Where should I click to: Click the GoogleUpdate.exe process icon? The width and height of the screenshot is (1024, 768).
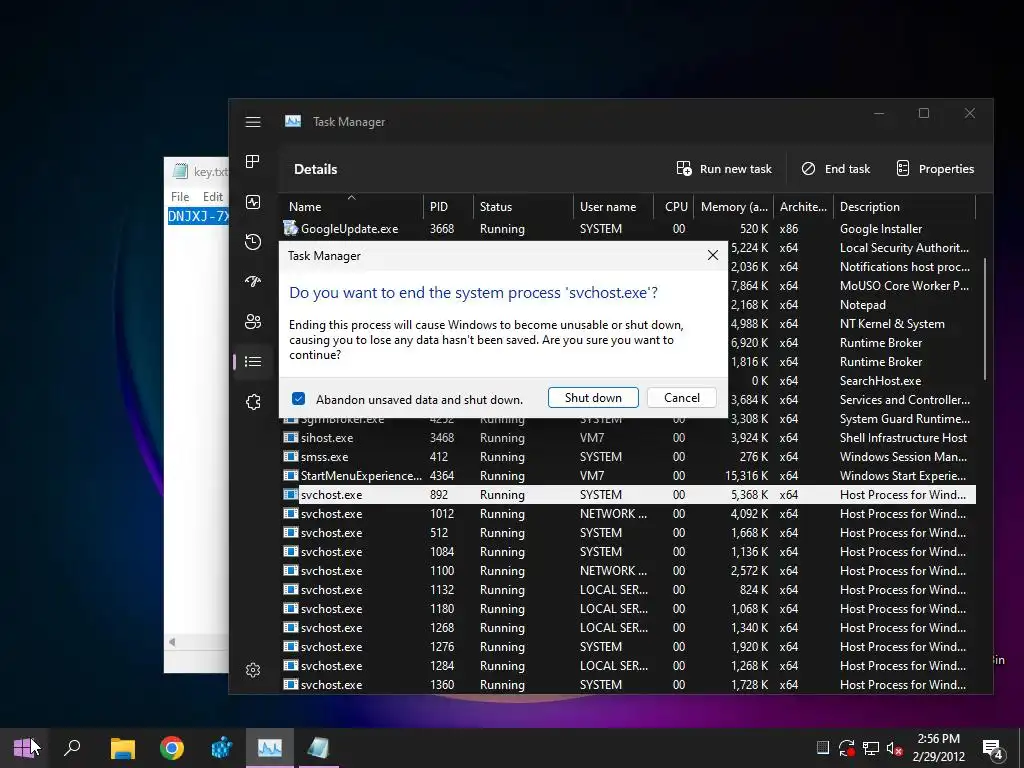(291, 228)
